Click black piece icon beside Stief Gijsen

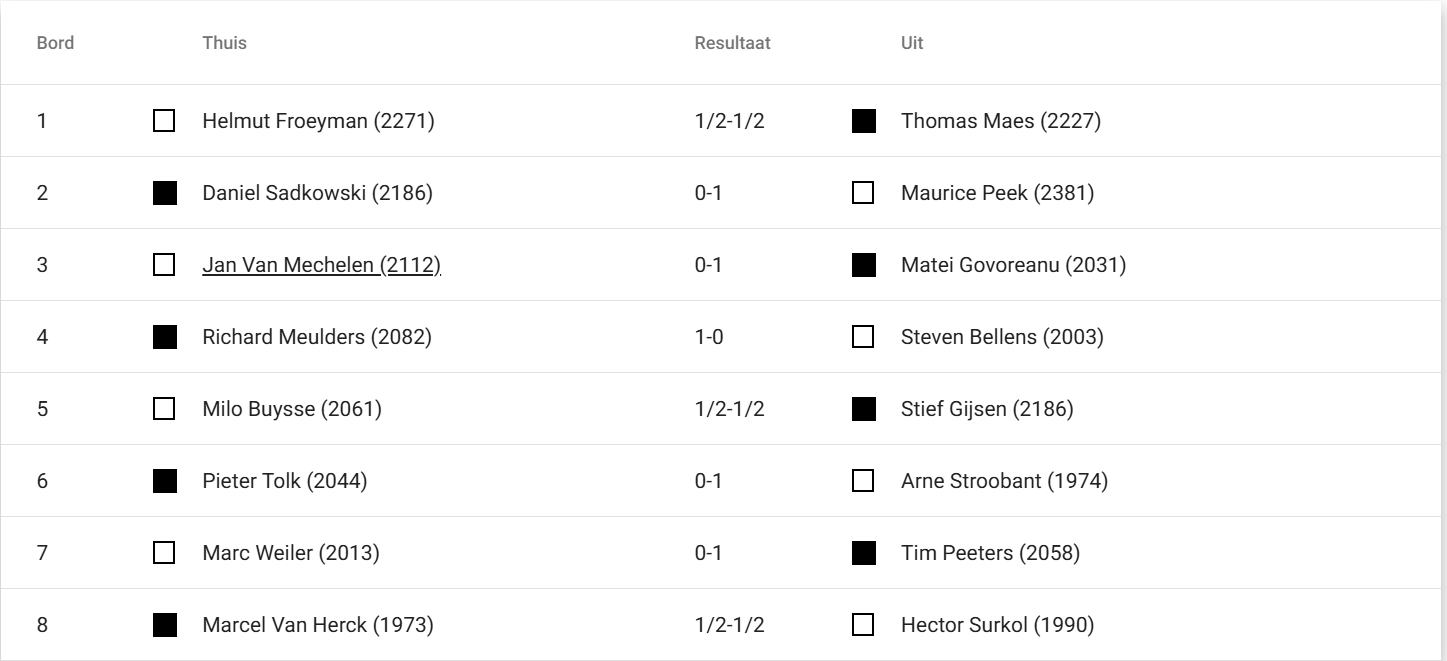[864, 409]
